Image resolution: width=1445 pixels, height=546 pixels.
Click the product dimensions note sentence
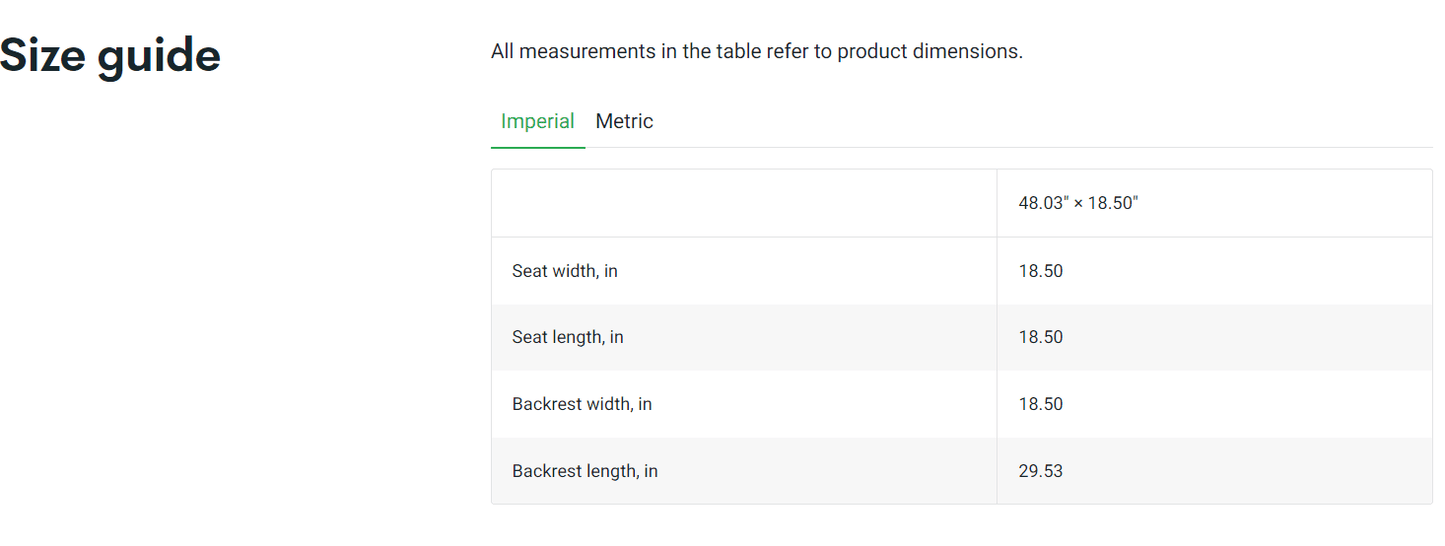[756, 52]
